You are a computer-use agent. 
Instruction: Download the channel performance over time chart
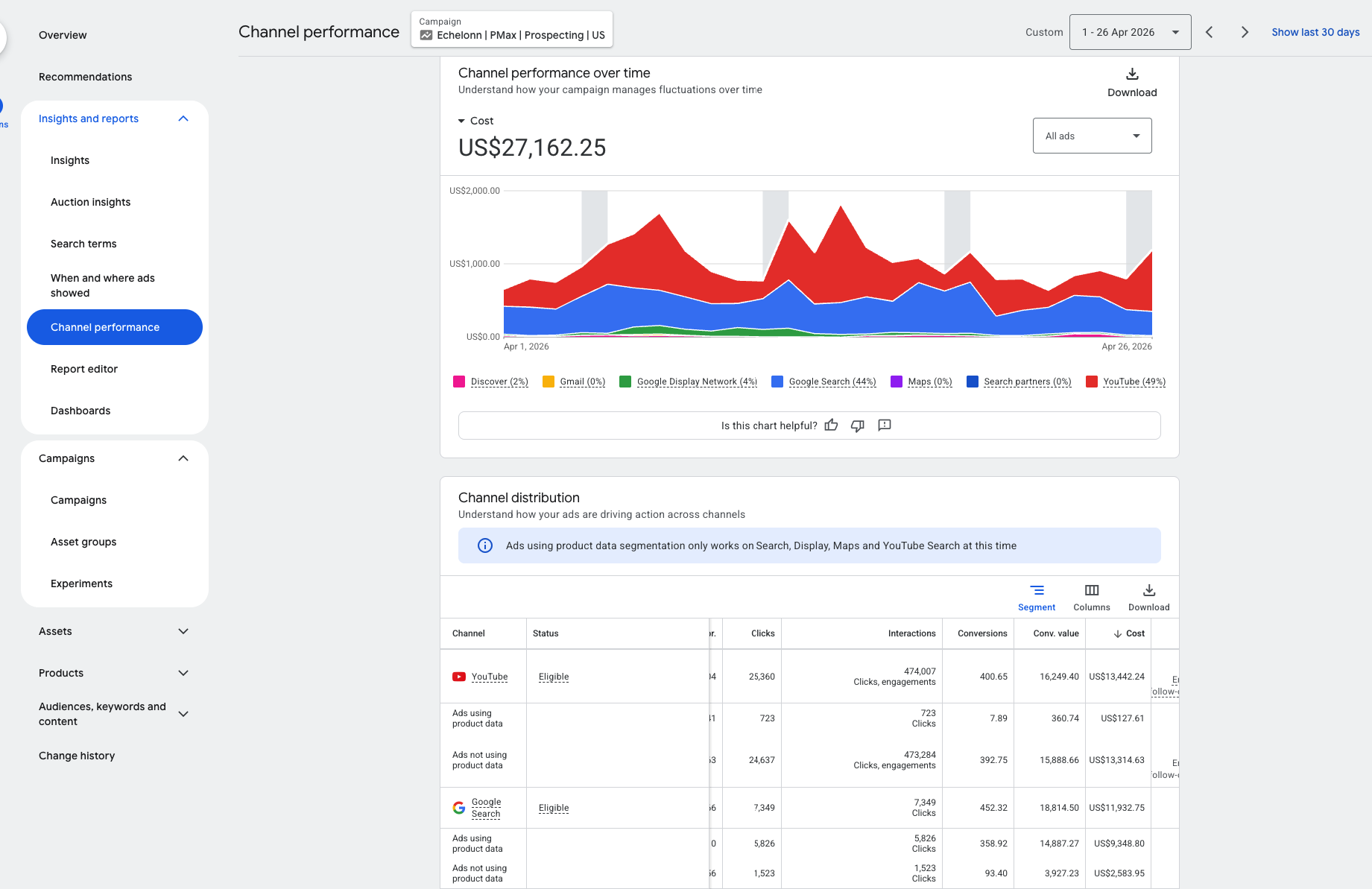[1131, 83]
